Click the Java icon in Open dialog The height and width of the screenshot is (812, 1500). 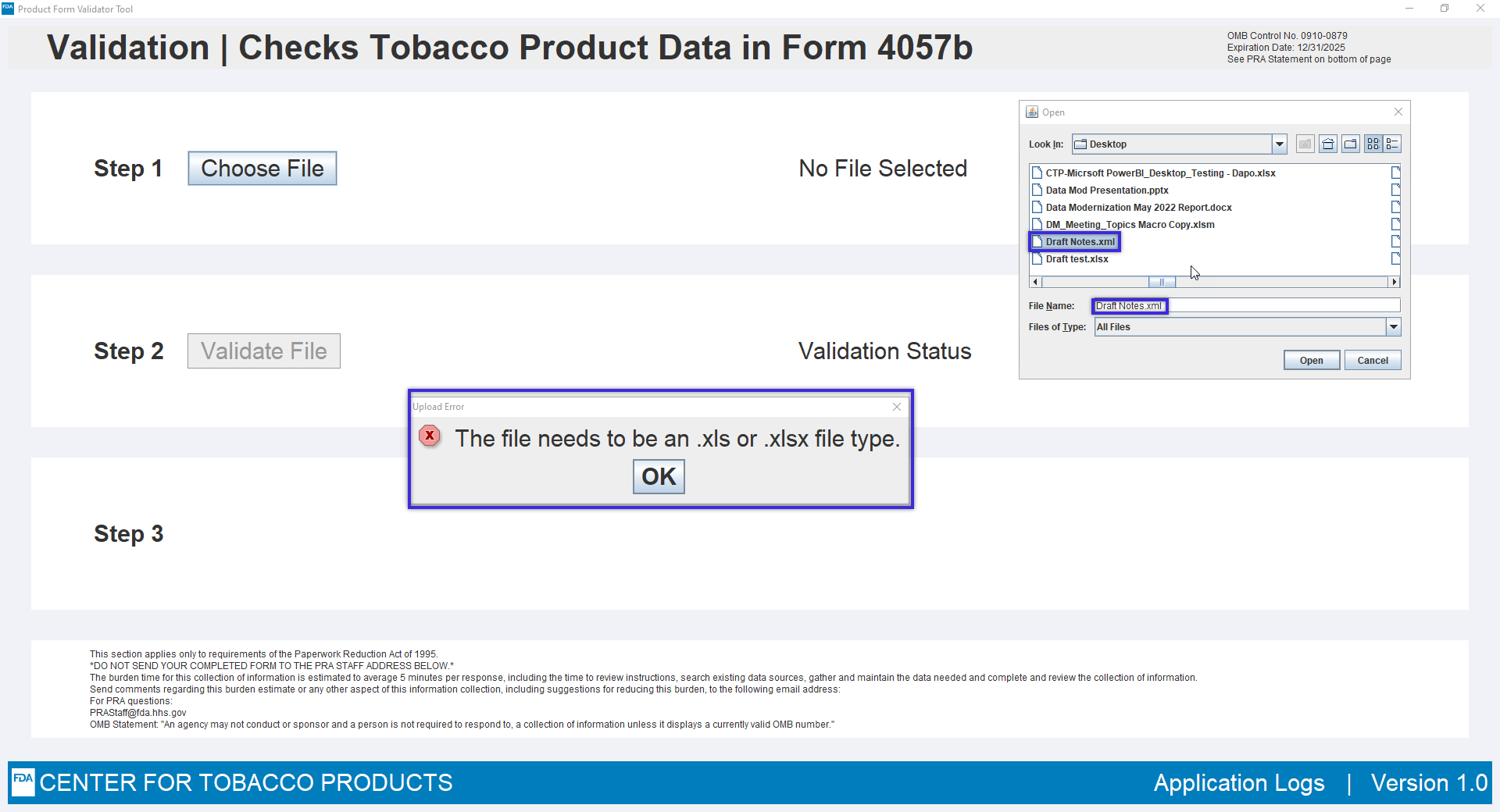(x=1032, y=112)
